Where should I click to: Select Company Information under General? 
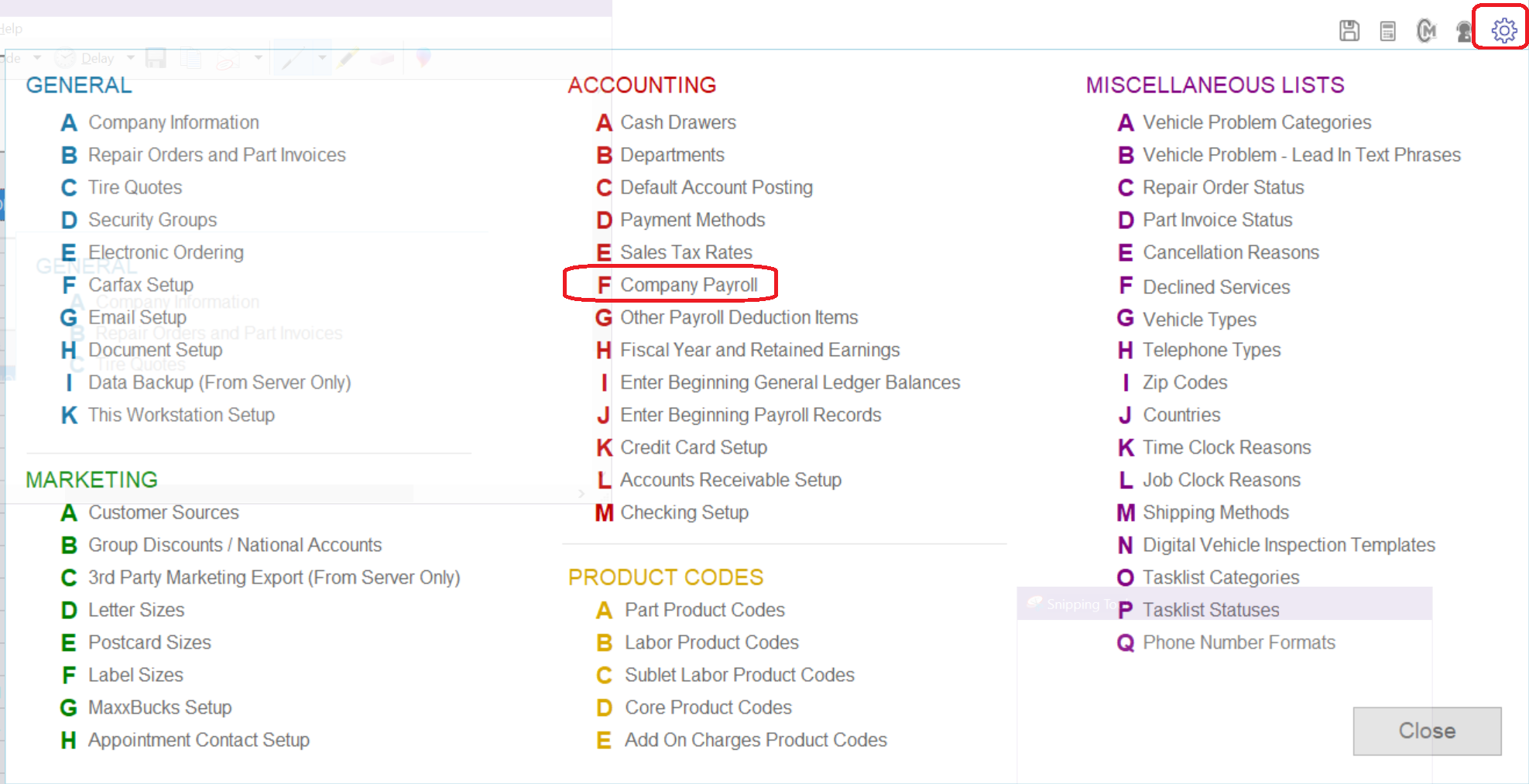173,122
